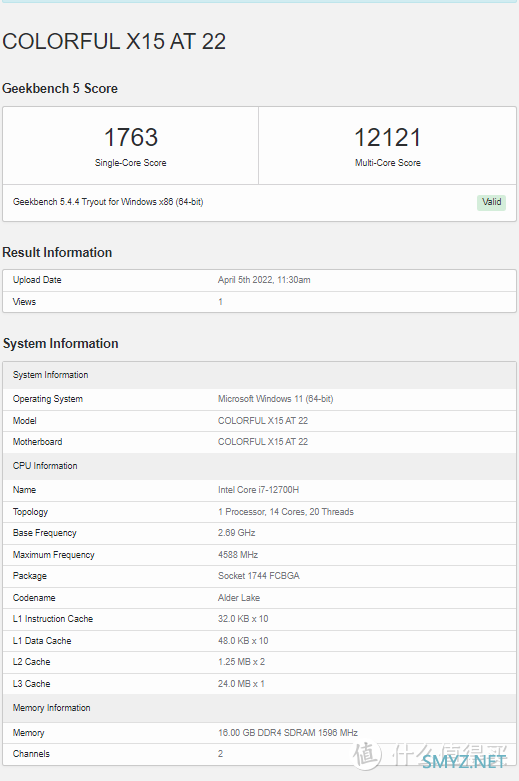
Task: Click the Base Frequency label
Action: point(45,533)
